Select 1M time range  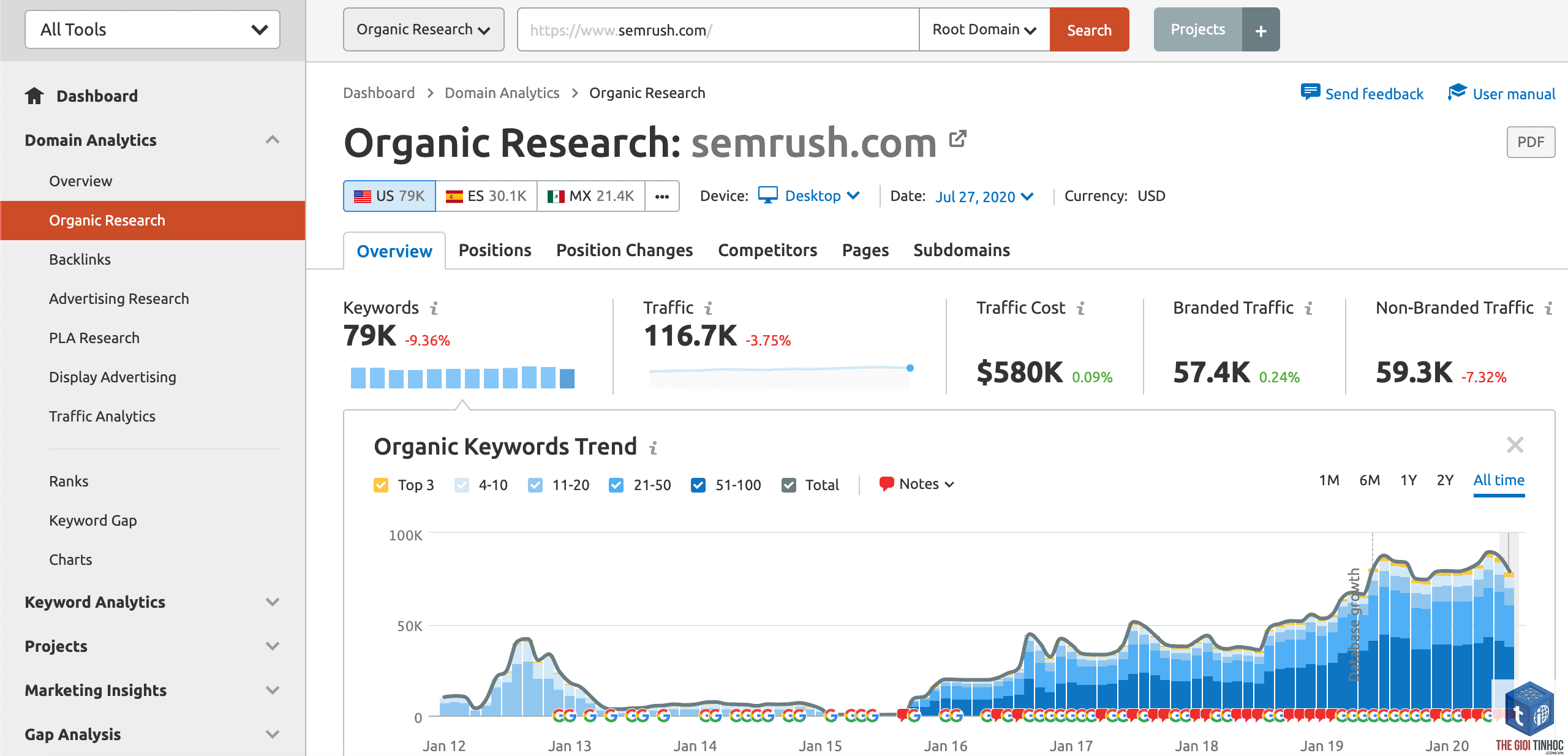[1329, 480]
